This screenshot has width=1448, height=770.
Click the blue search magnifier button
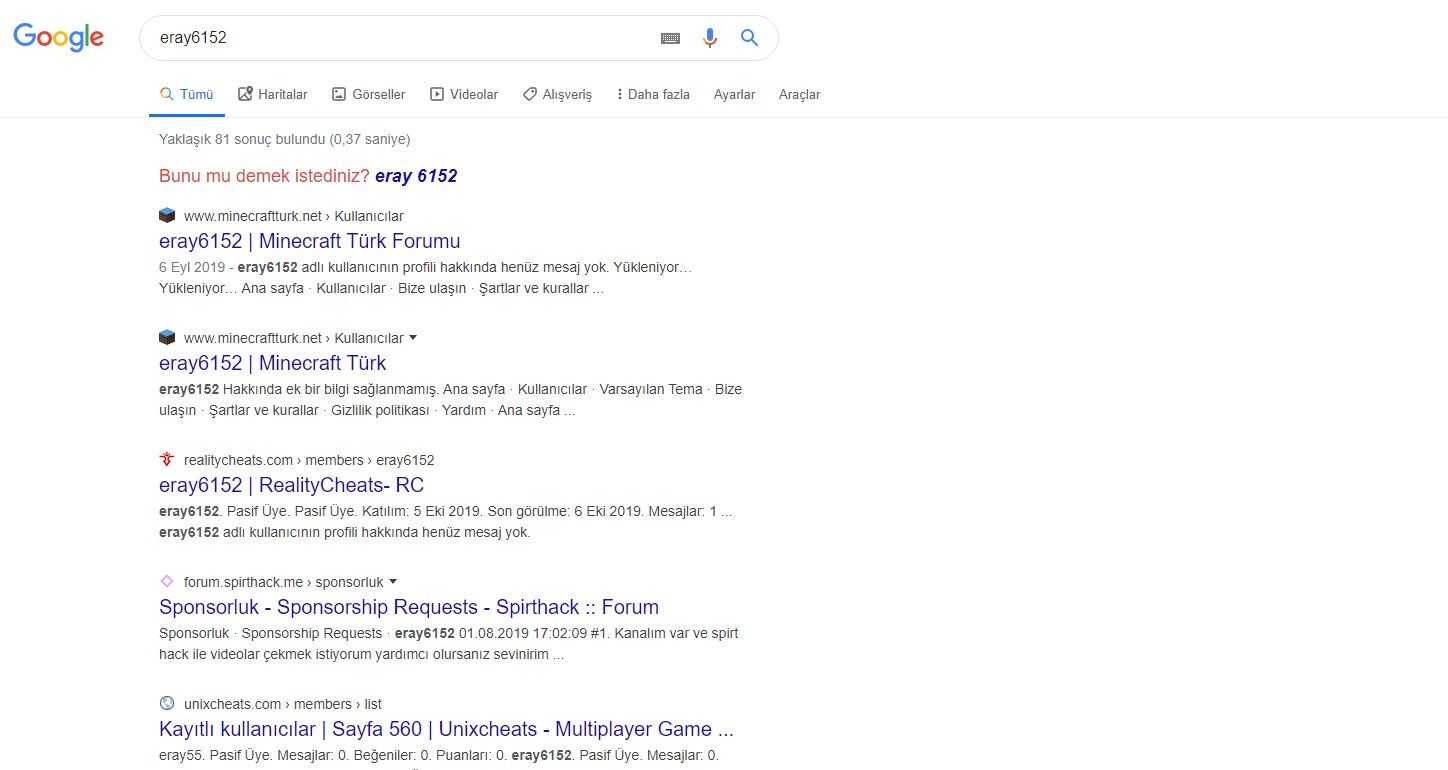coord(749,38)
